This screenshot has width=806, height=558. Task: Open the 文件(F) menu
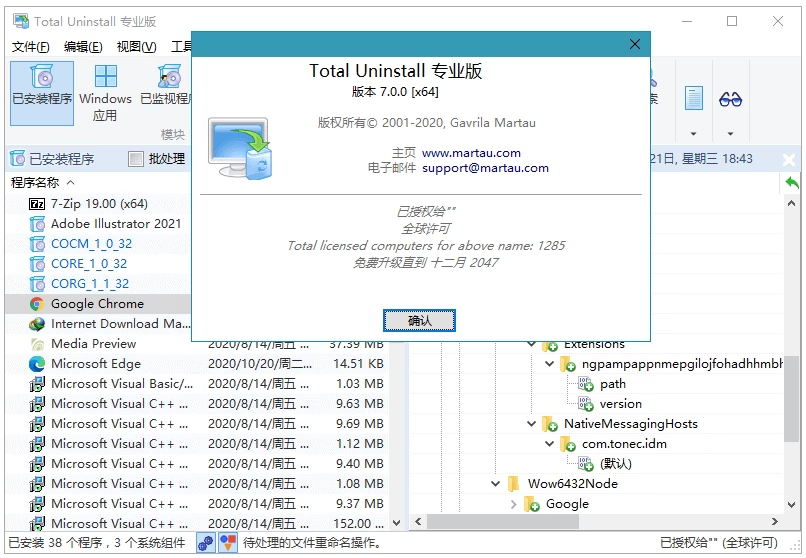tap(30, 47)
